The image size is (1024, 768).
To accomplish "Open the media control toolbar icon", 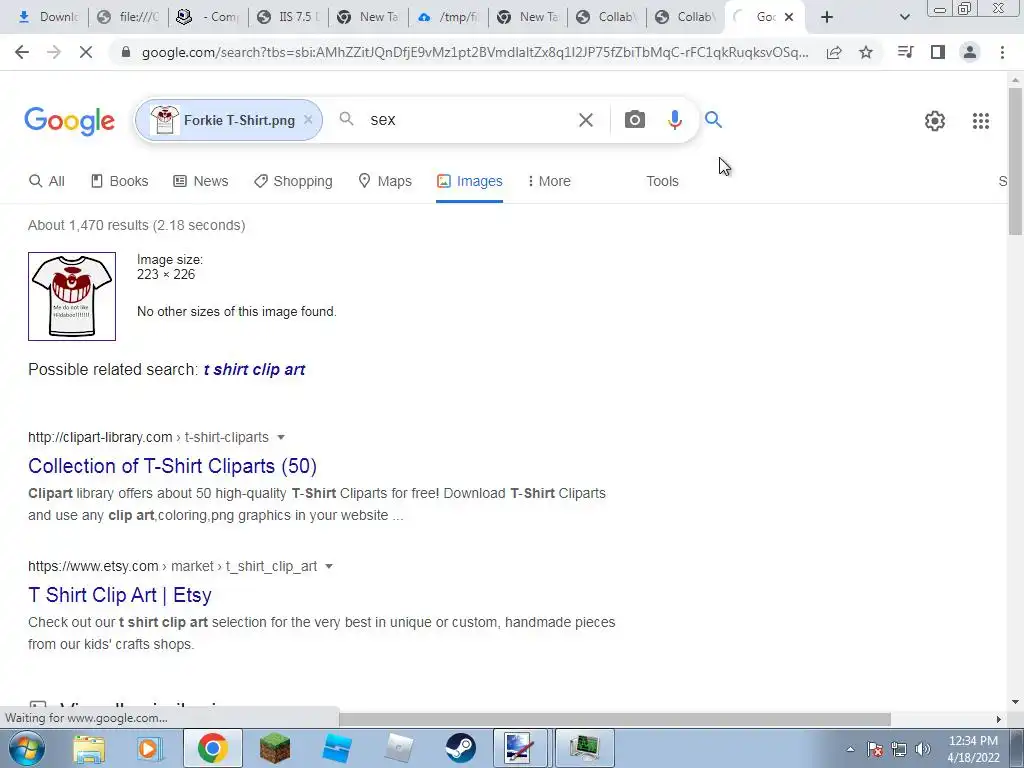I will click(x=906, y=52).
